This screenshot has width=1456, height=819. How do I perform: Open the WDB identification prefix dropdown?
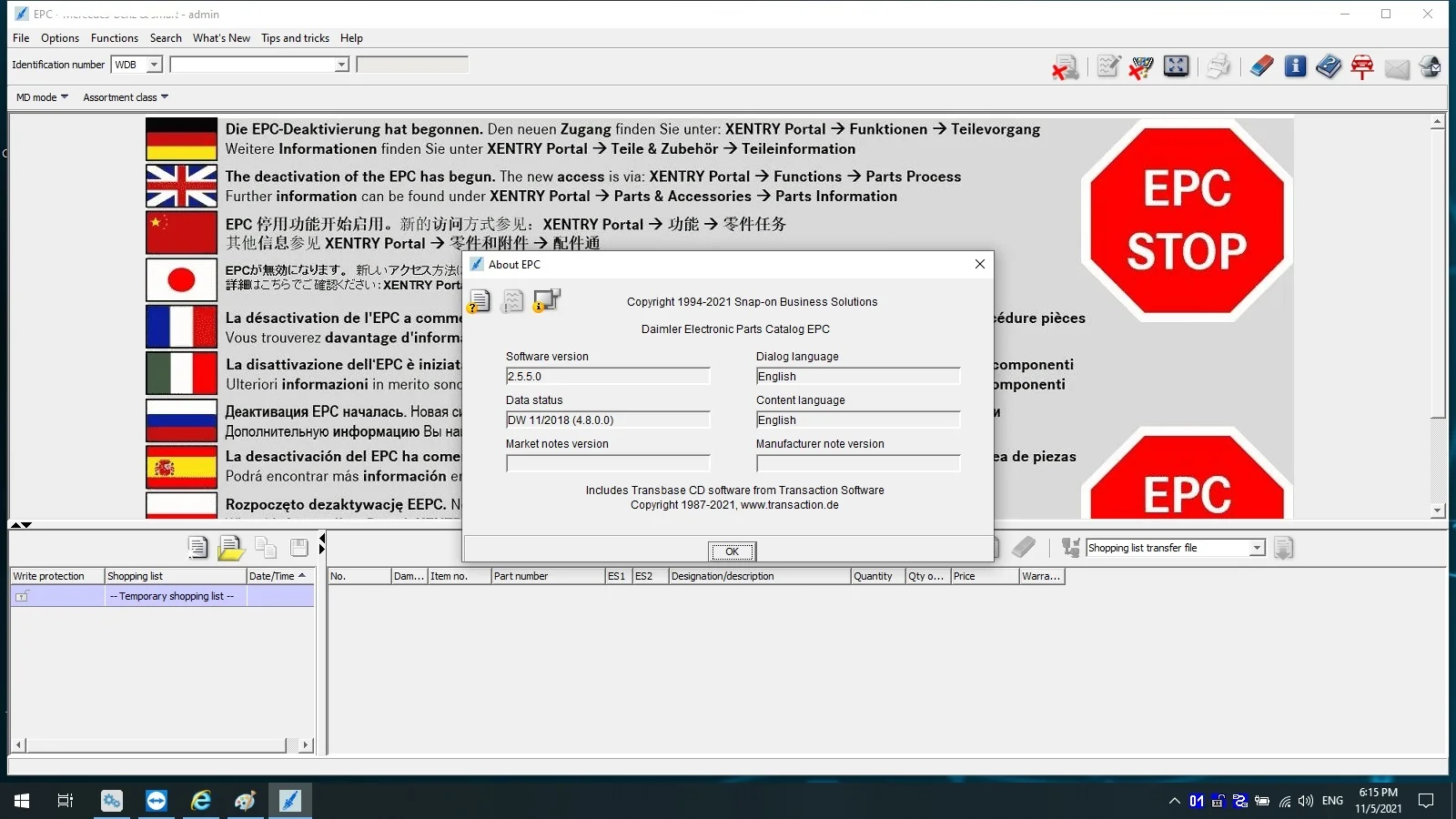[154, 65]
